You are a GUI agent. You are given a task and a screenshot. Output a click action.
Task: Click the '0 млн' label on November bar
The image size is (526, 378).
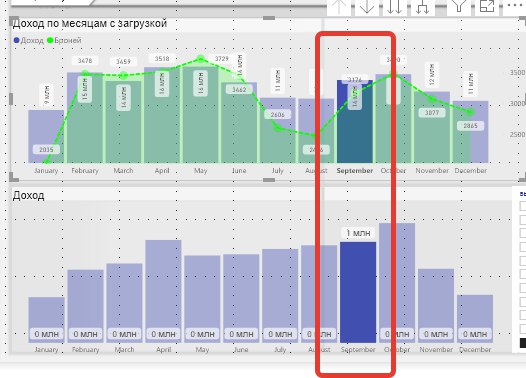click(x=436, y=334)
